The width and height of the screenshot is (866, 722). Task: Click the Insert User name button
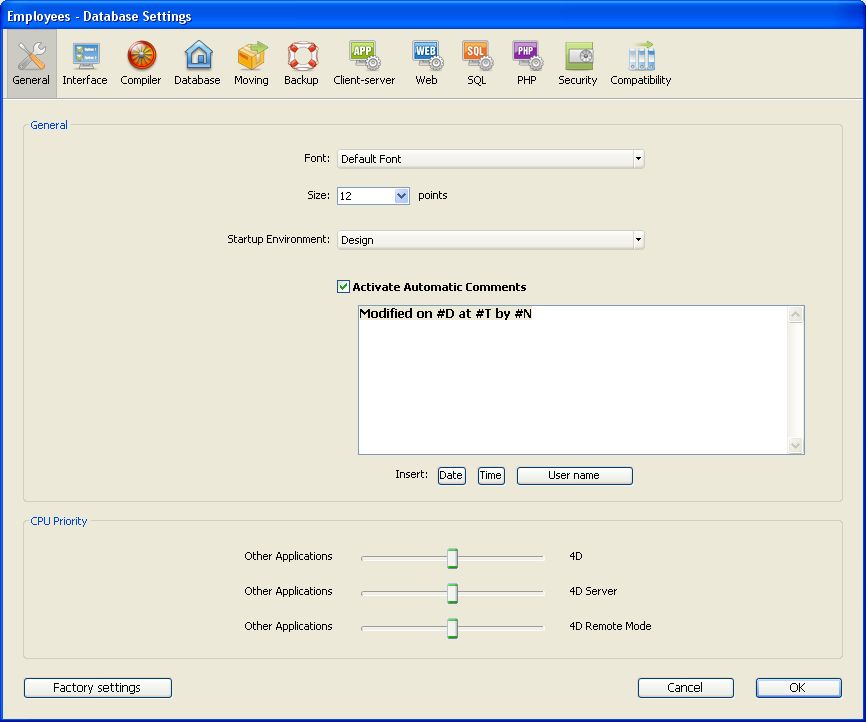(574, 476)
